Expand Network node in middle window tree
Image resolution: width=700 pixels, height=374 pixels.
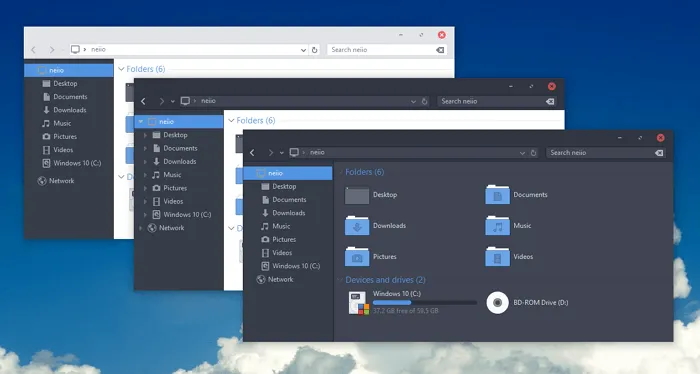(141, 228)
